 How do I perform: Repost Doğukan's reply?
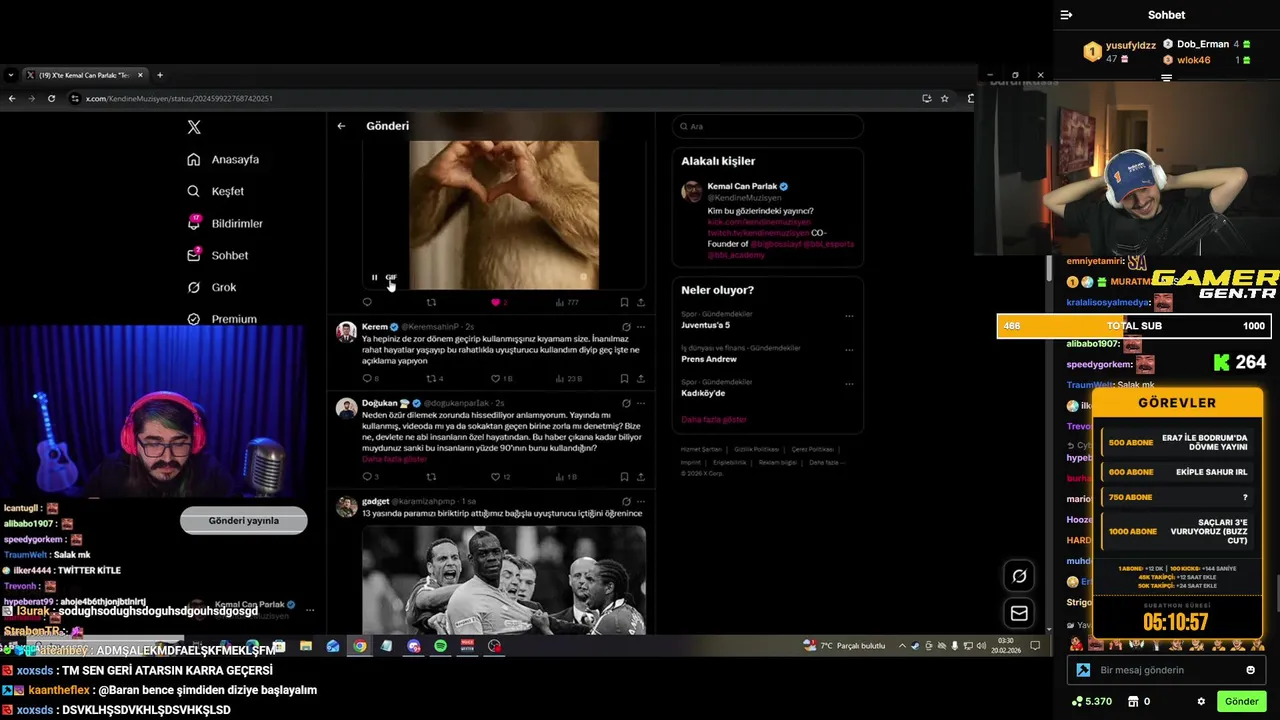431,477
